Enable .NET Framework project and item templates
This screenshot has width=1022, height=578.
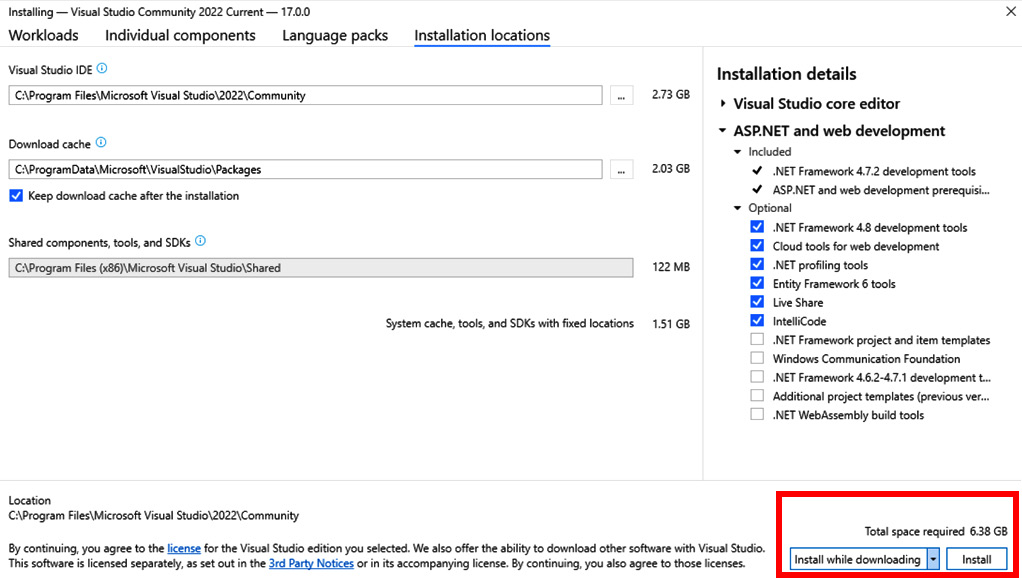(757, 340)
